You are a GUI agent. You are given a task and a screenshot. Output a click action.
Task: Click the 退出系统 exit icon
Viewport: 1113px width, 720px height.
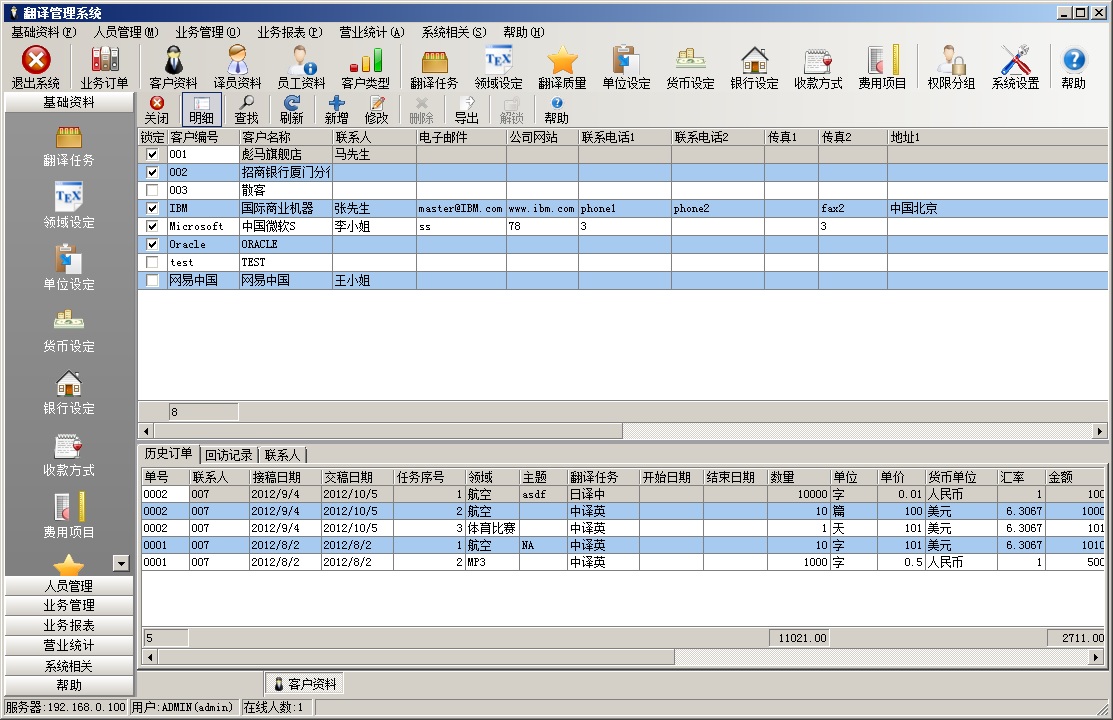[x=36, y=62]
